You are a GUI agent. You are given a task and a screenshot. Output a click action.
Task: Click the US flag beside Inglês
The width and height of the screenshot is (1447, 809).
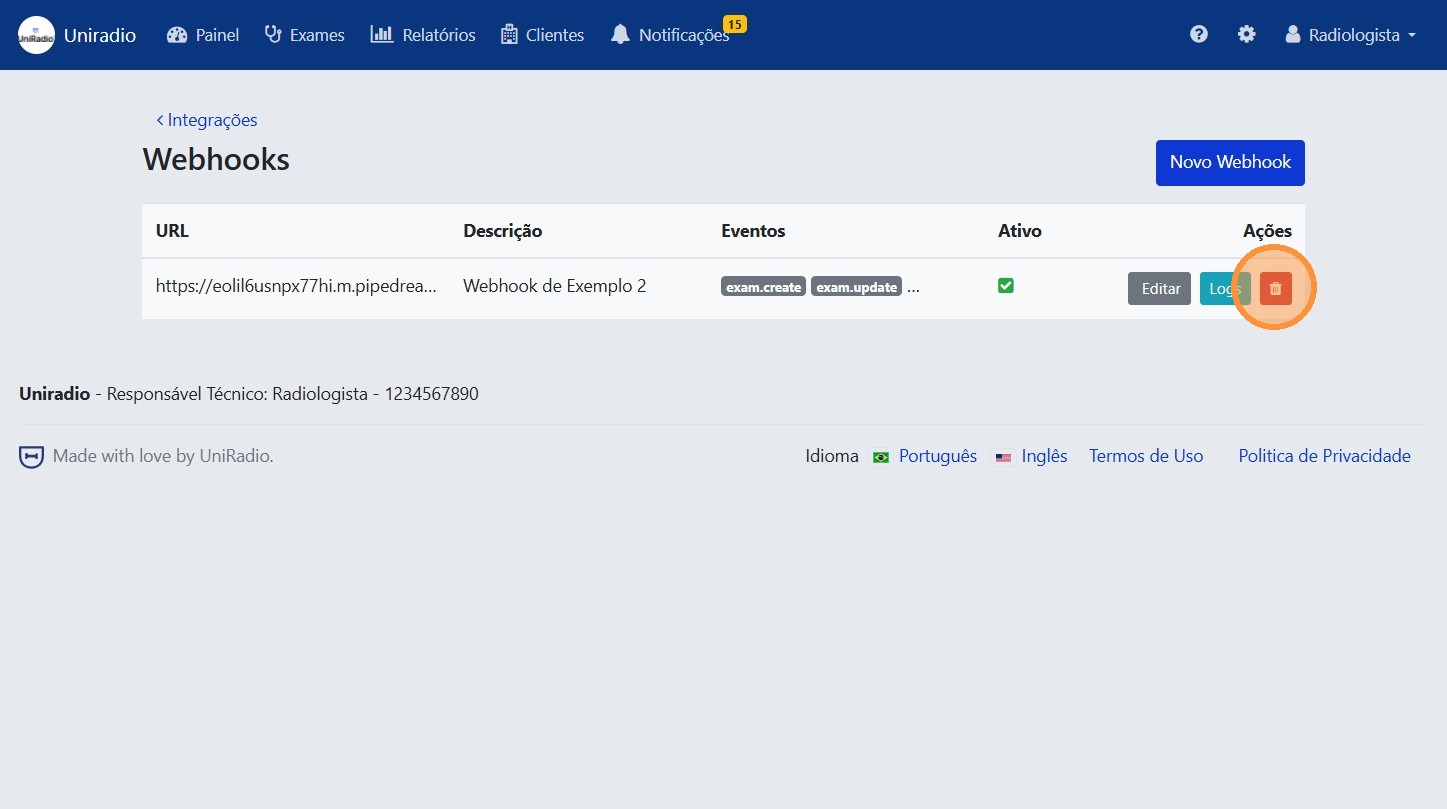point(1003,456)
